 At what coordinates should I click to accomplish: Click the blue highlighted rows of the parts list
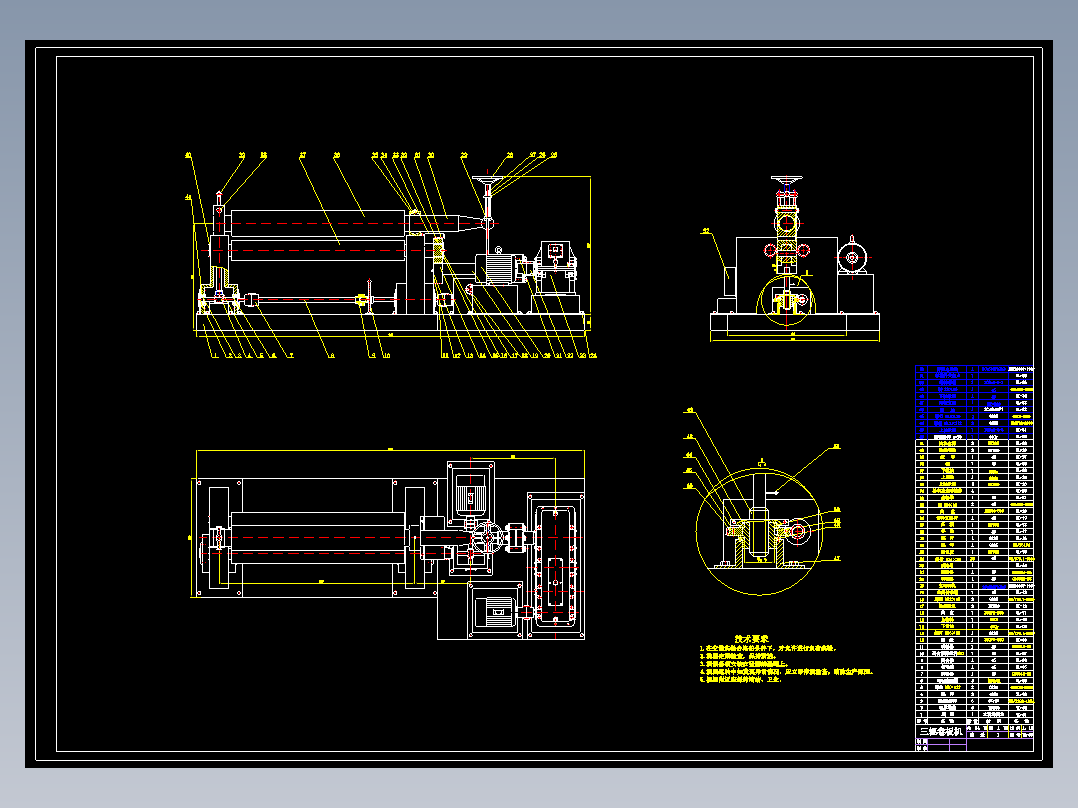974,402
